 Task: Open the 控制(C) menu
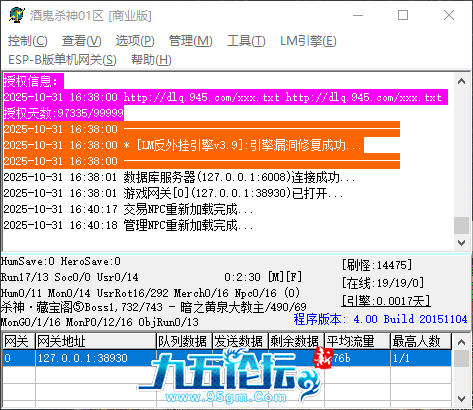28,41
